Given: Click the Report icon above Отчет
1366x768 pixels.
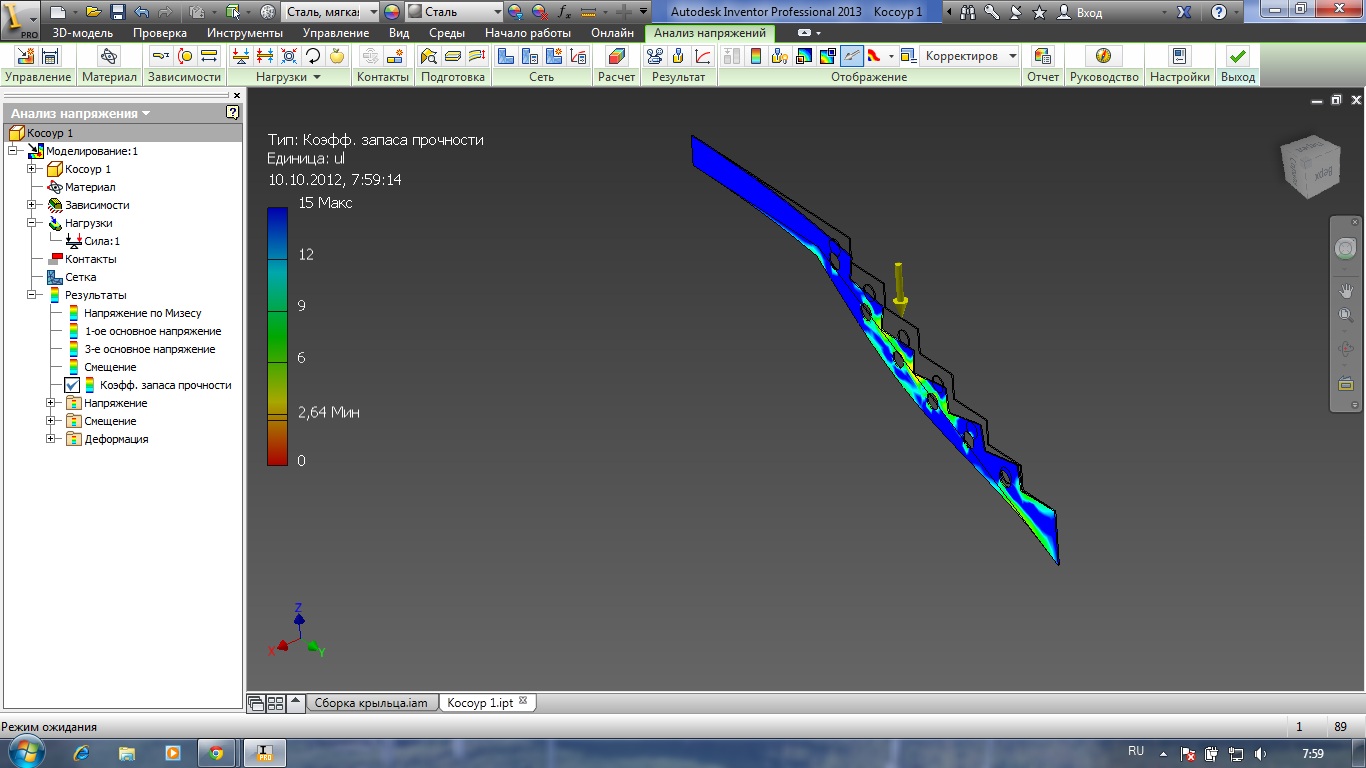Looking at the screenshot, I should tap(1043, 56).
